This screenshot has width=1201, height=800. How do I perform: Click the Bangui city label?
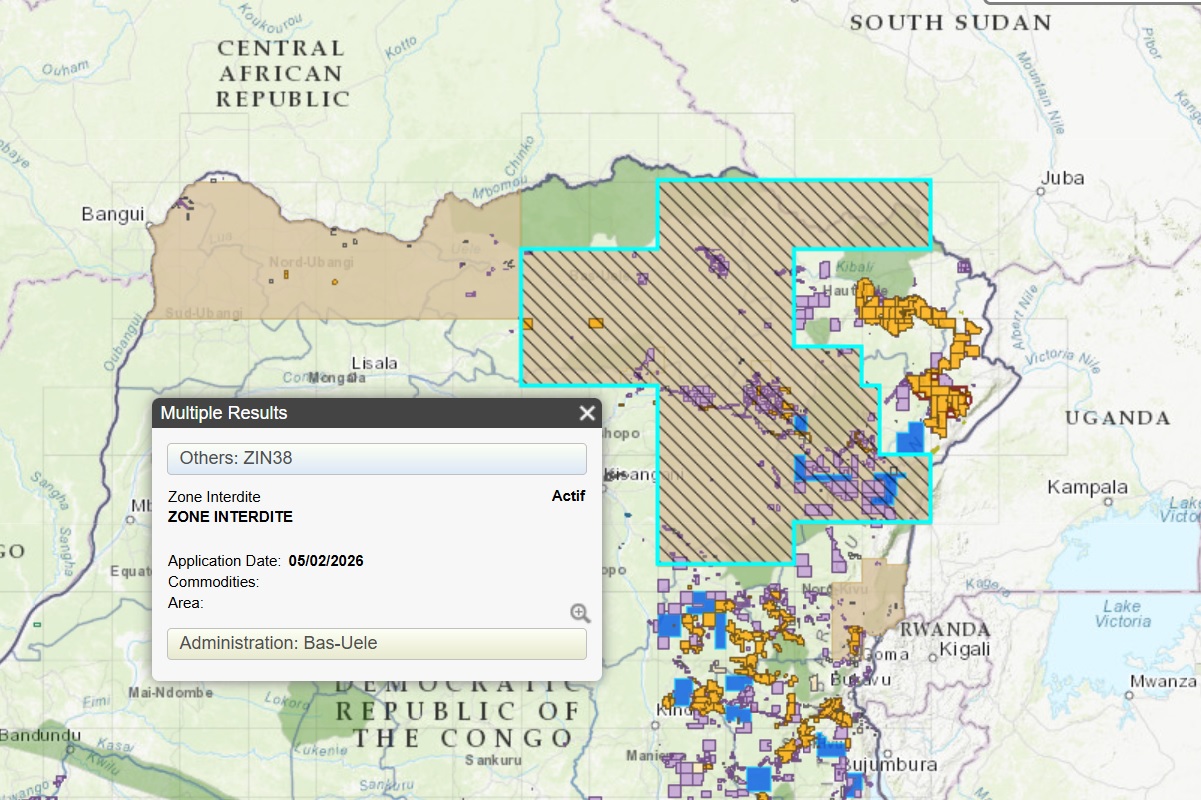click(x=113, y=214)
